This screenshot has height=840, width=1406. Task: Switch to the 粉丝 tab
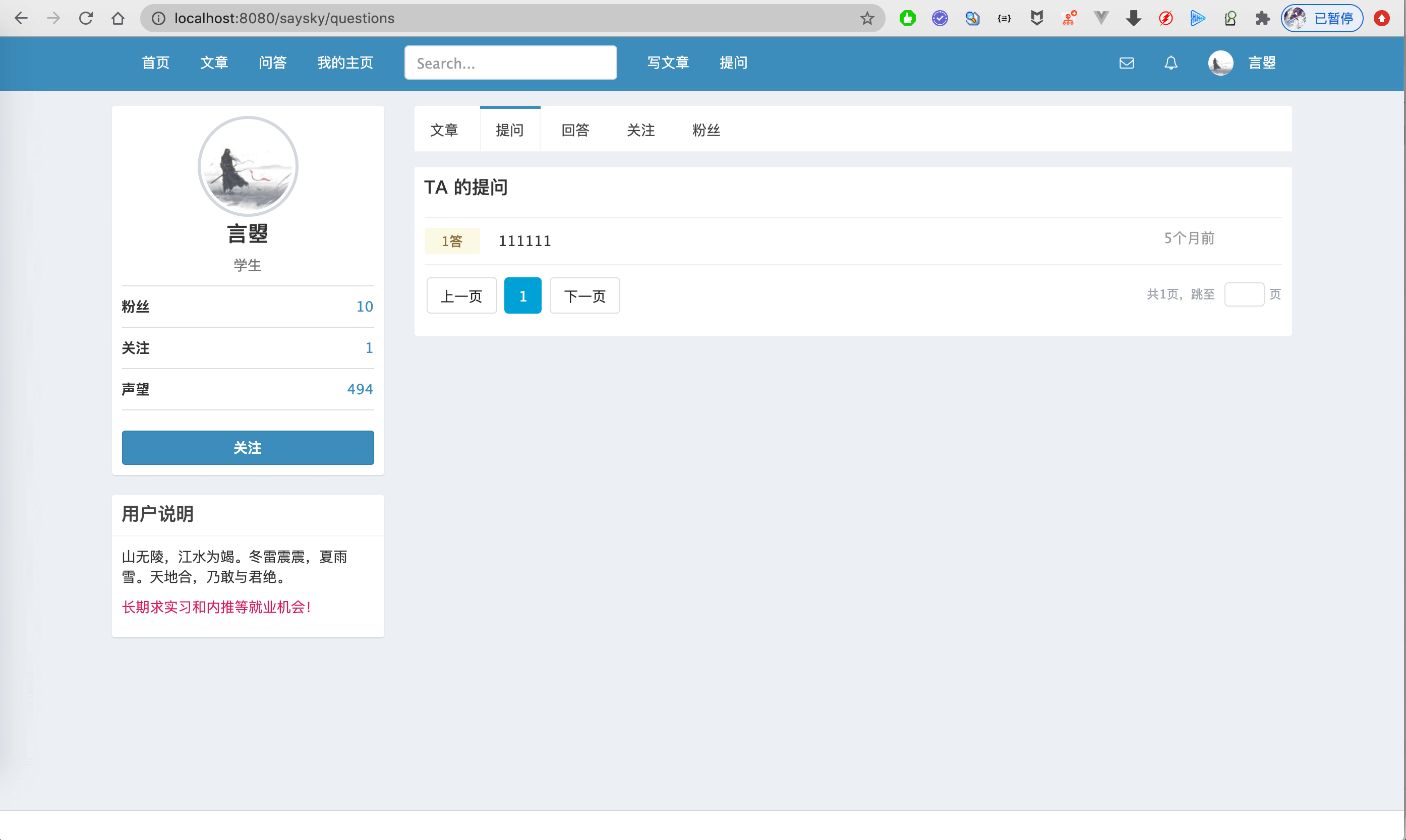tap(706, 130)
